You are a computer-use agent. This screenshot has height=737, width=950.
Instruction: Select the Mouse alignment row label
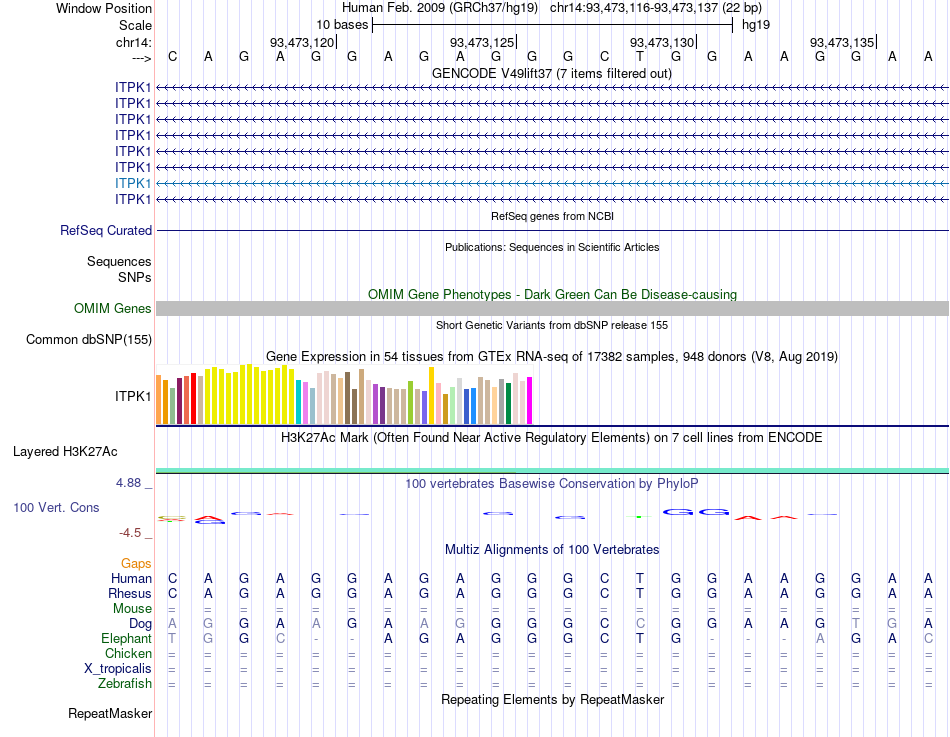click(x=132, y=609)
